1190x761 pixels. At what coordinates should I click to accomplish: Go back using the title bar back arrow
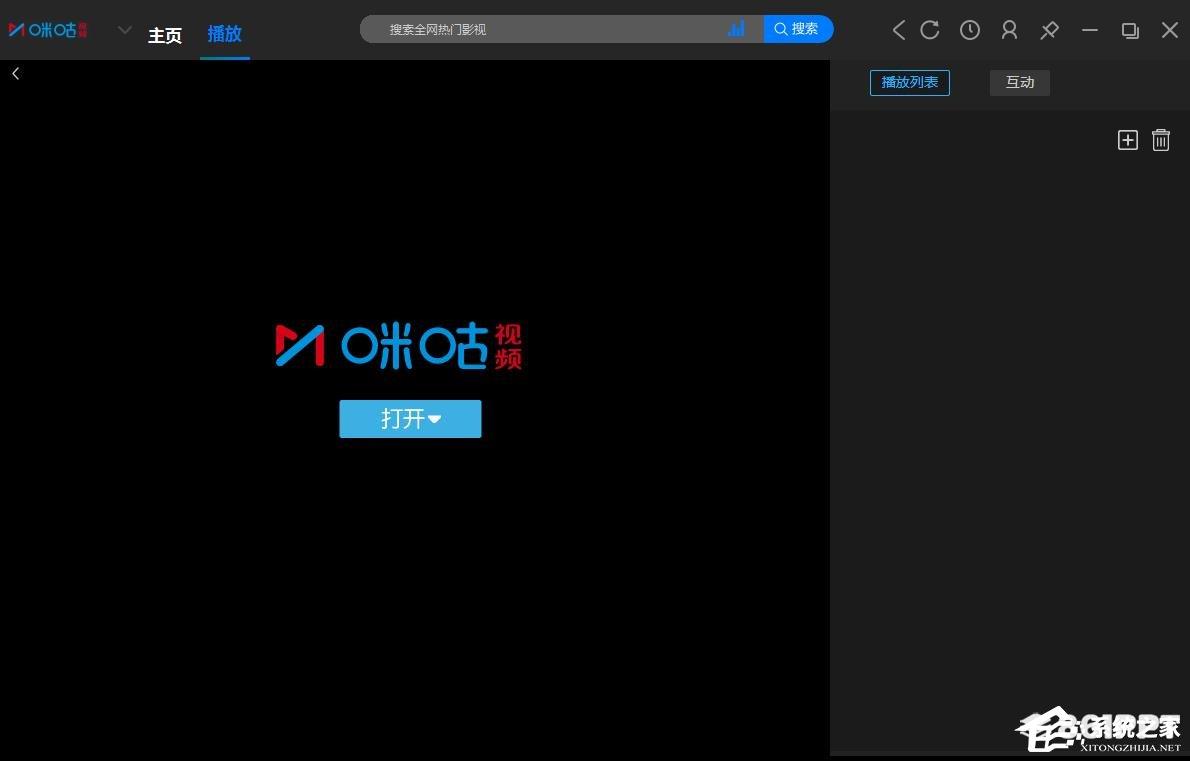(x=898, y=30)
